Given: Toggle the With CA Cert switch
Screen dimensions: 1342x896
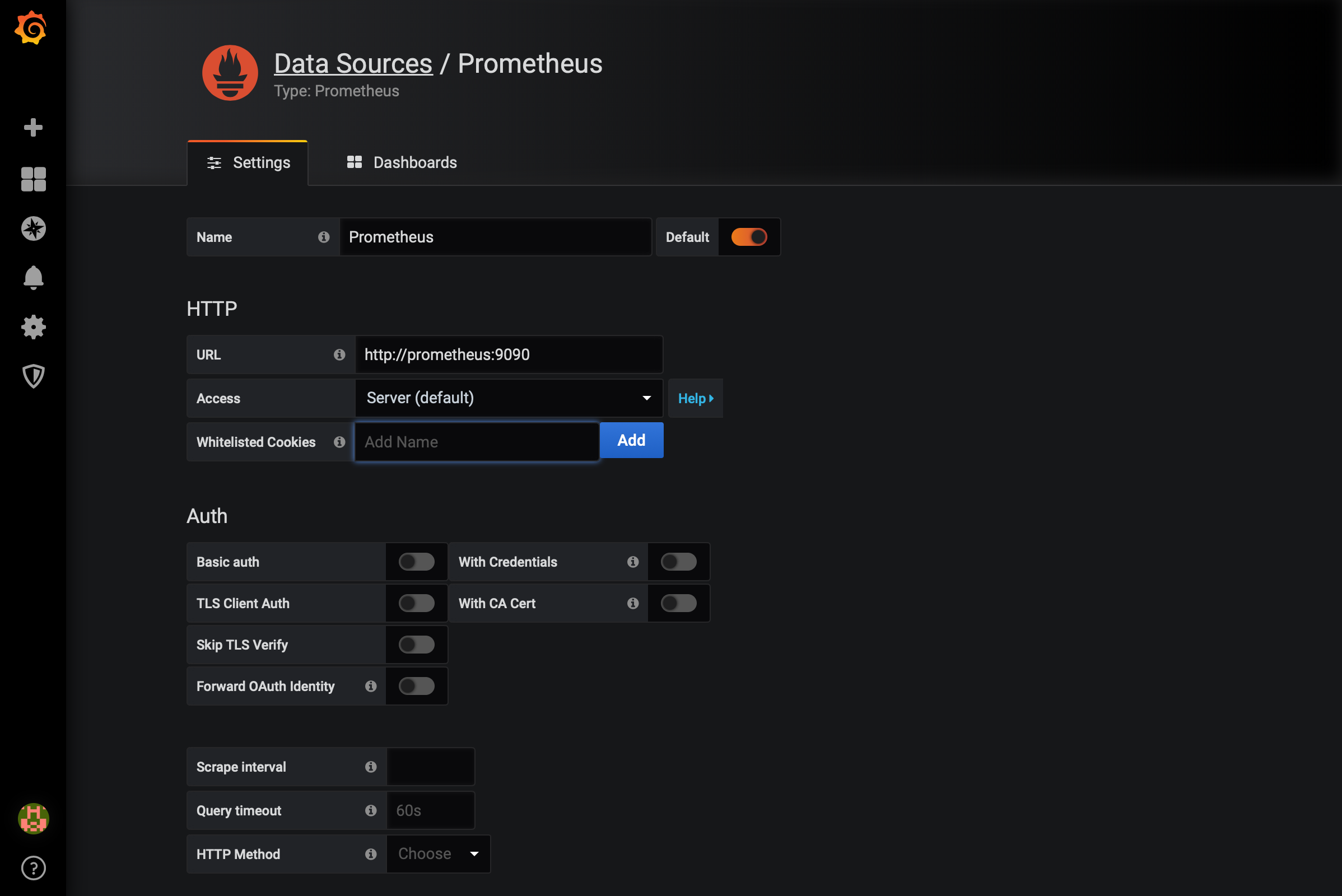Looking at the screenshot, I should coord(678,603).
